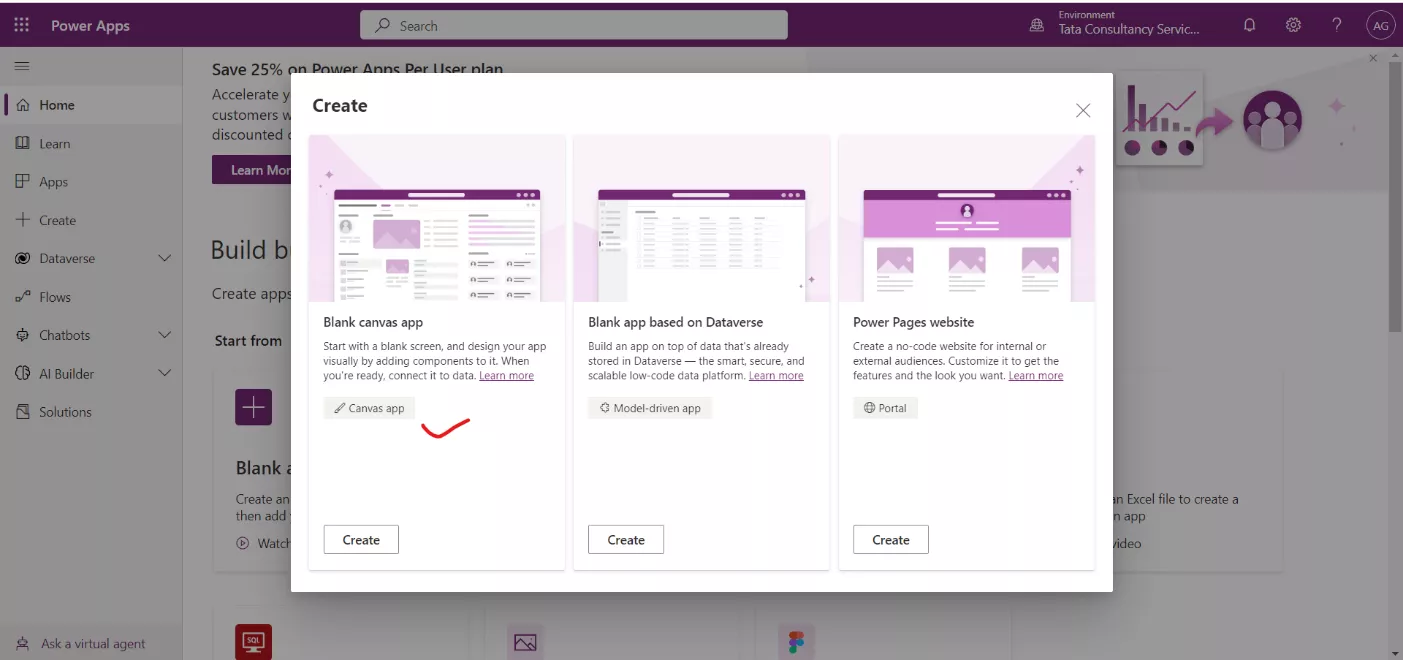Expand the Chatbots sidebar section
Image resolution: width=1403 pixels, height=660 pixels.
163,334
